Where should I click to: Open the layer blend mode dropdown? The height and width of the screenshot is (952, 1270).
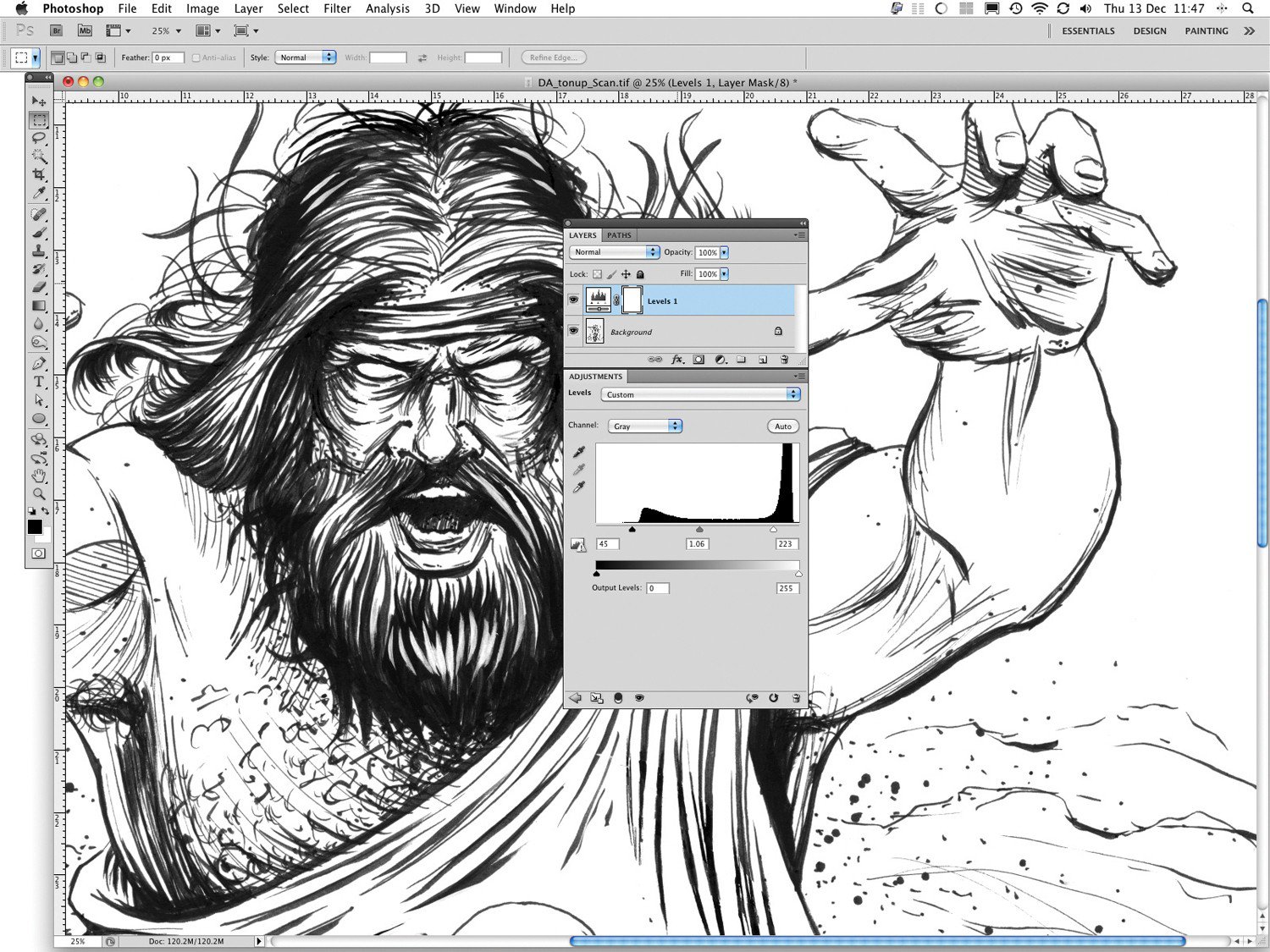[x=614, y=252]
